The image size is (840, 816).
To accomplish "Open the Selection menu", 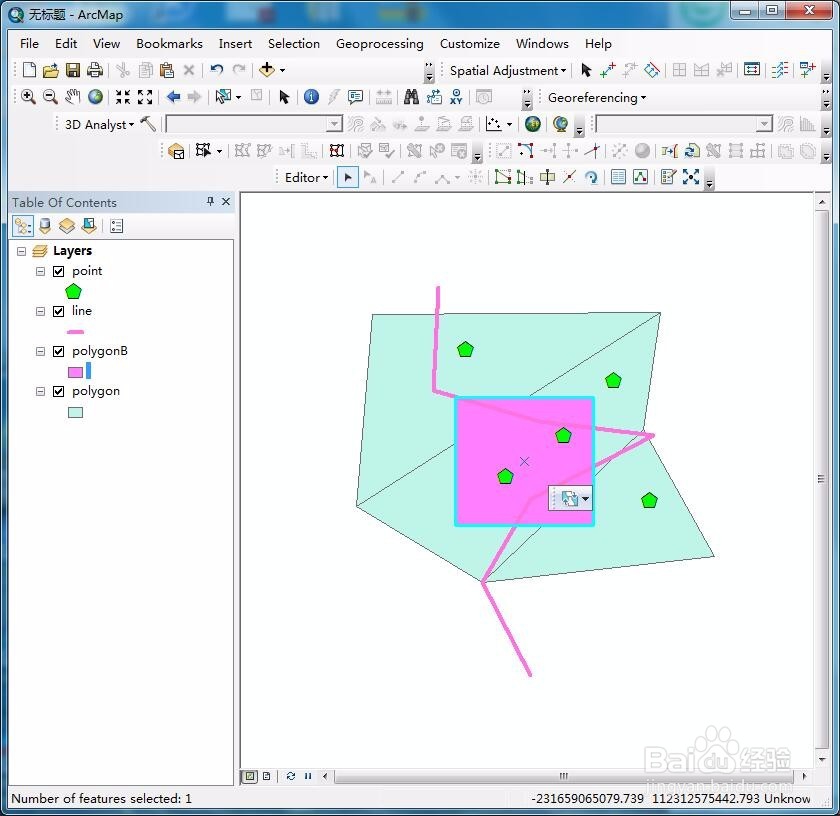I will point(294,43).
